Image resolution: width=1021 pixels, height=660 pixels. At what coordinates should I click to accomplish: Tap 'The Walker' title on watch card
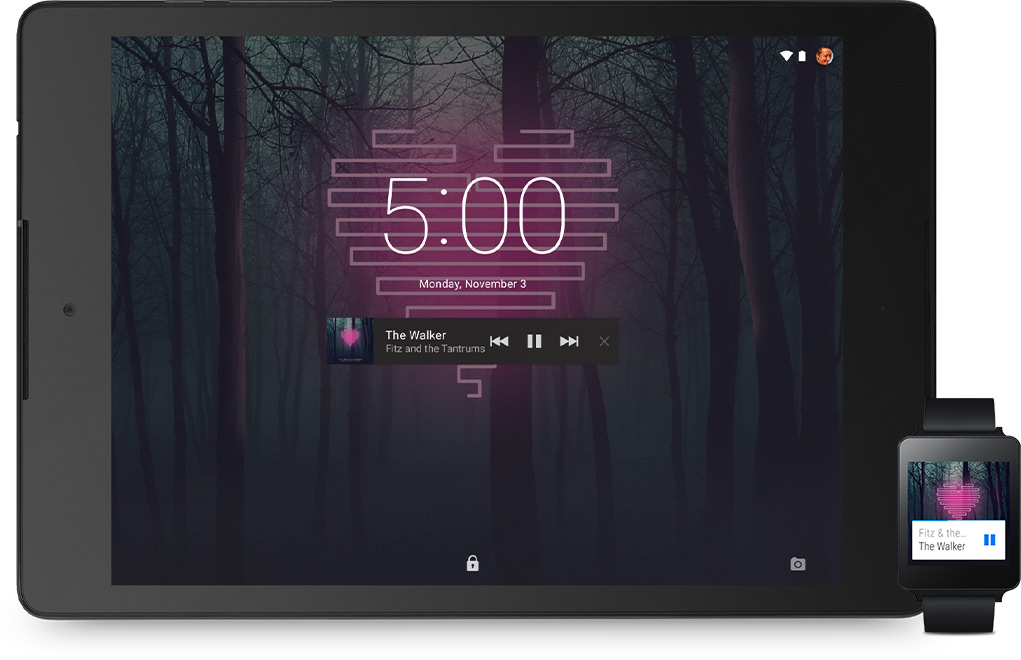942,547
